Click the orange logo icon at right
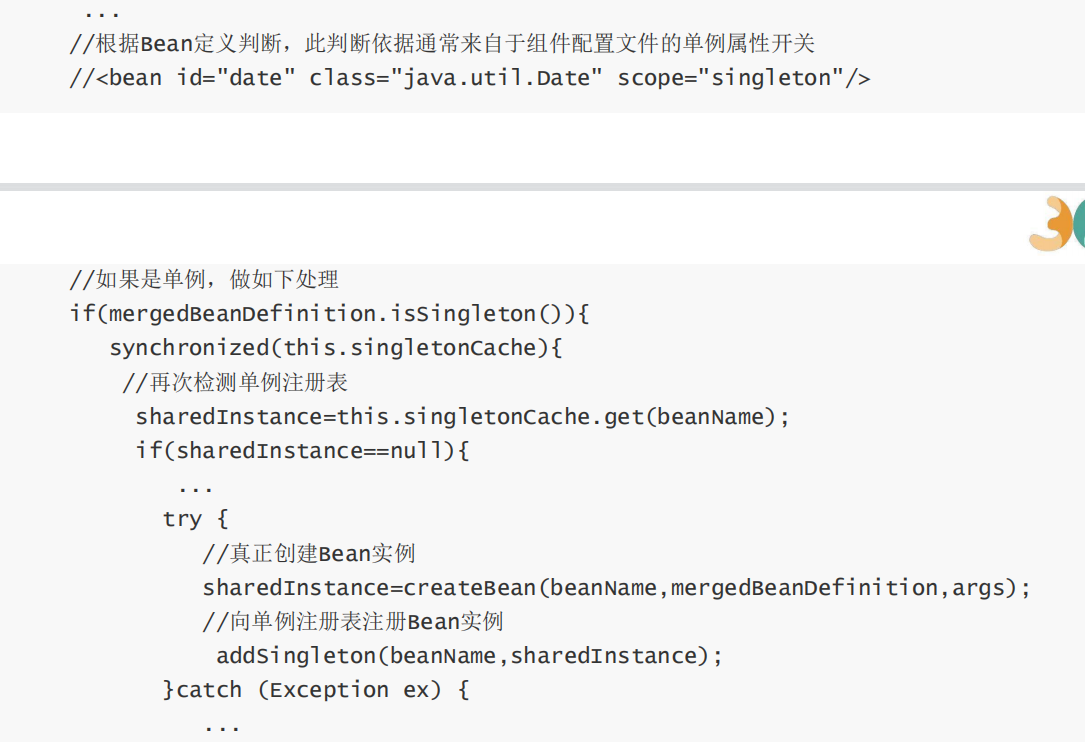The height and width of the screenshot is (742, 1085). [x=1048, y=224]
